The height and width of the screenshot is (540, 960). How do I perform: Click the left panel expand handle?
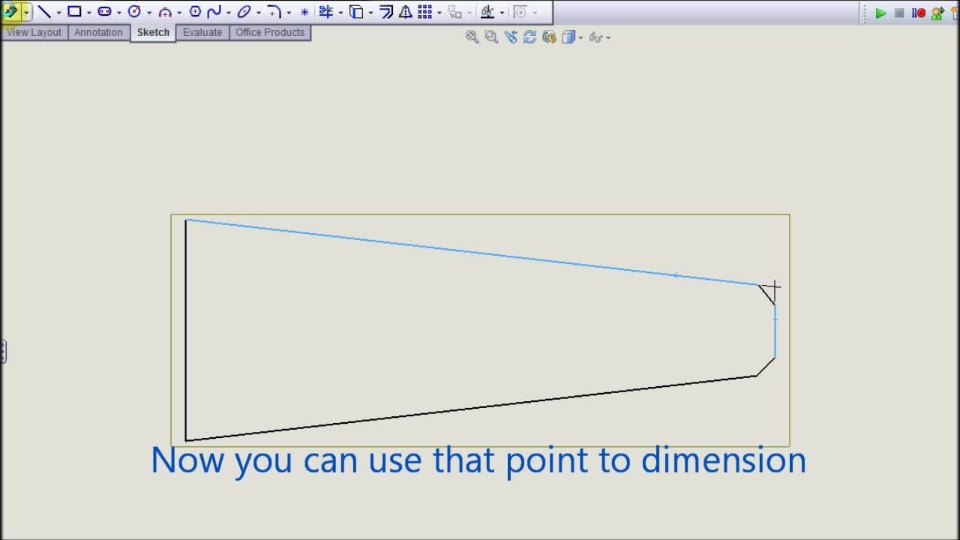click(3, 351)
